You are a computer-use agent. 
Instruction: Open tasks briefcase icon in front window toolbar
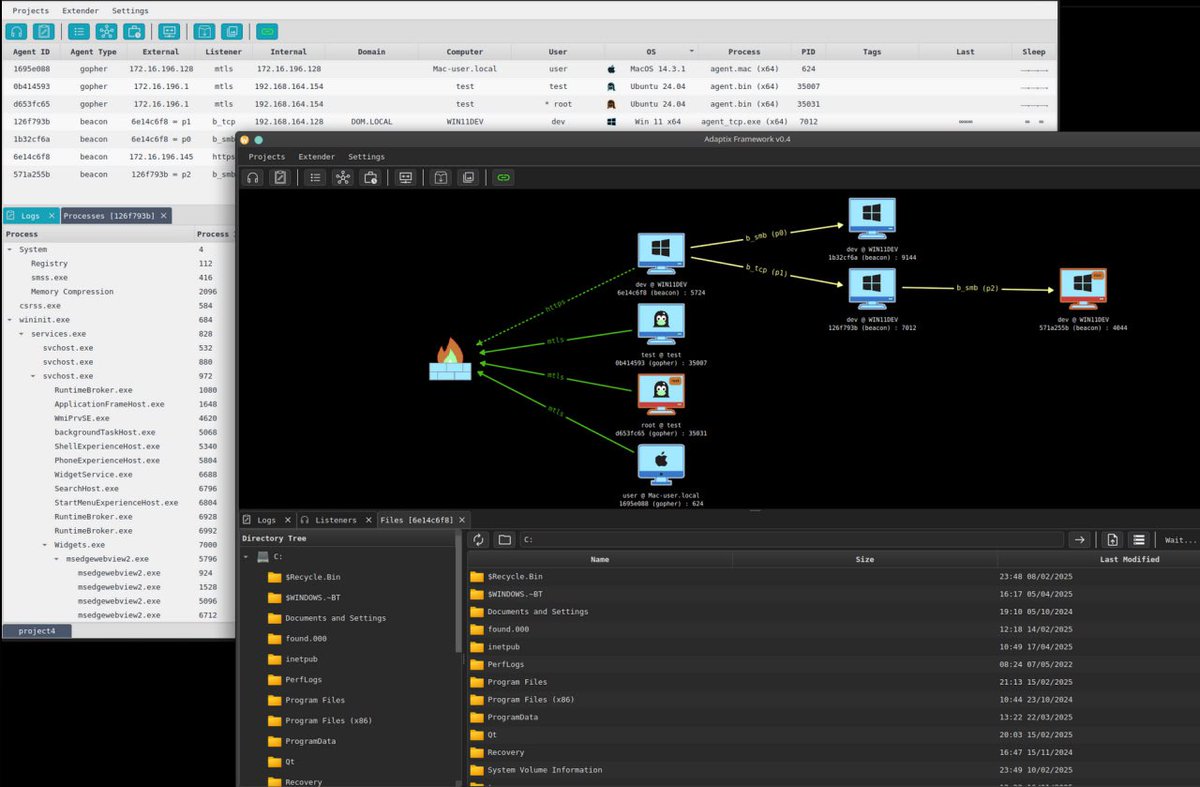(370, 177)
